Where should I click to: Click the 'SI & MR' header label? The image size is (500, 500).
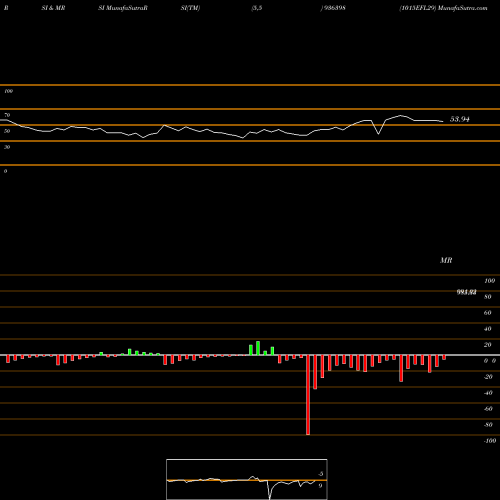pos(53,8)
